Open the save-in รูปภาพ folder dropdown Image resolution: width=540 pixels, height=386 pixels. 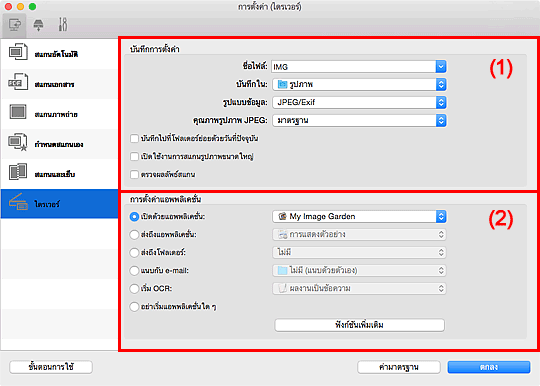pos(359,84)
